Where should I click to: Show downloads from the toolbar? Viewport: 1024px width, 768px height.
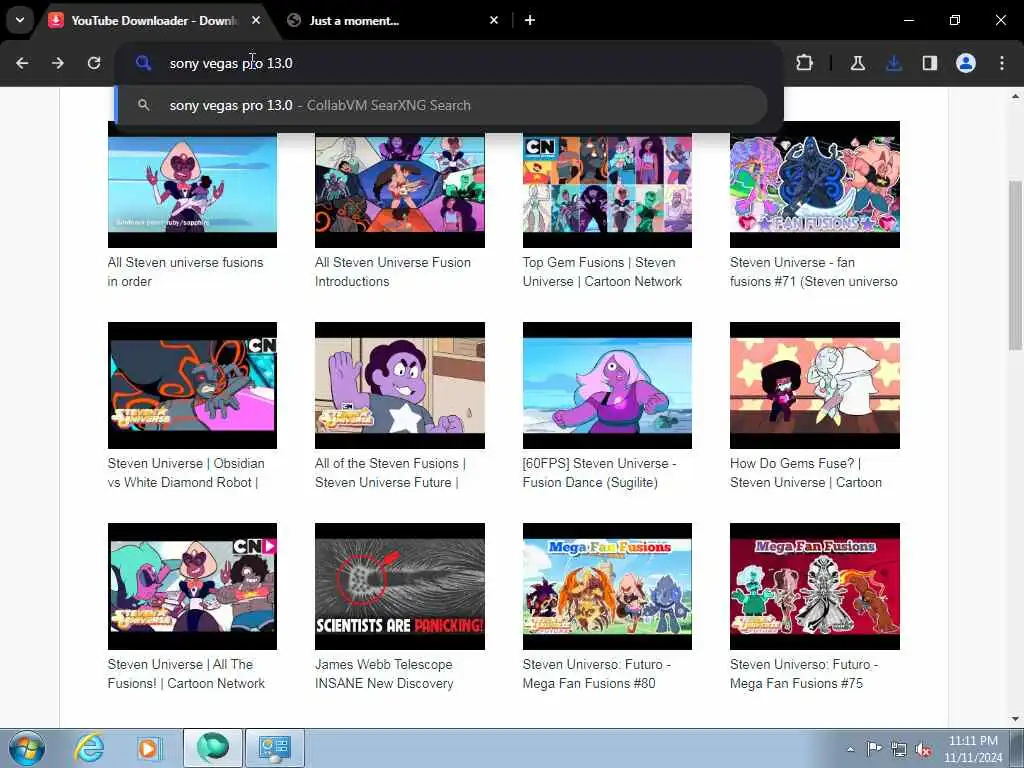tap(893, 63)
